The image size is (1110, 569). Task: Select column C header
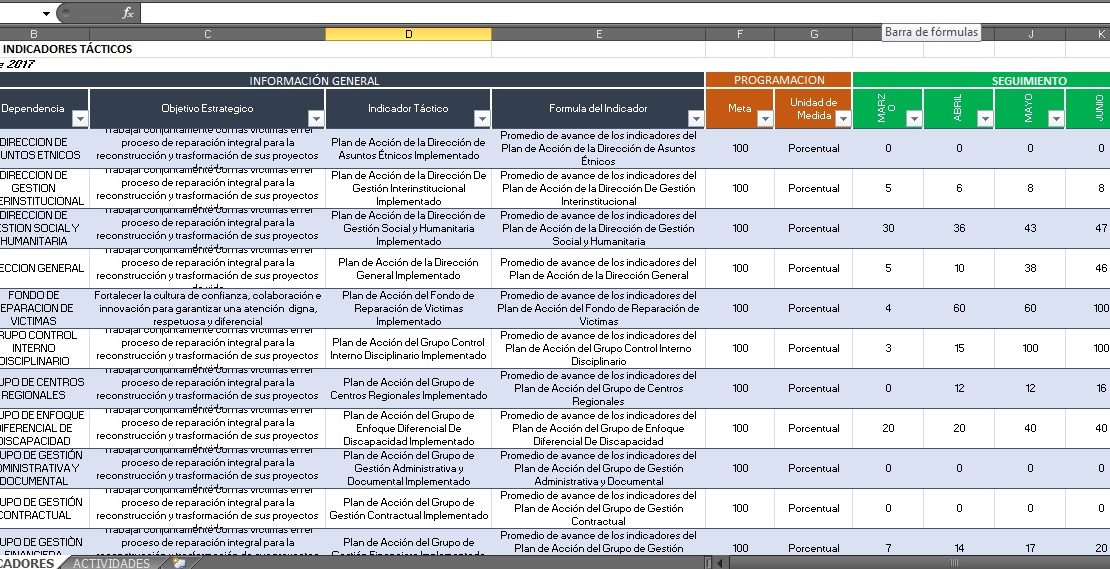[207, 34]
